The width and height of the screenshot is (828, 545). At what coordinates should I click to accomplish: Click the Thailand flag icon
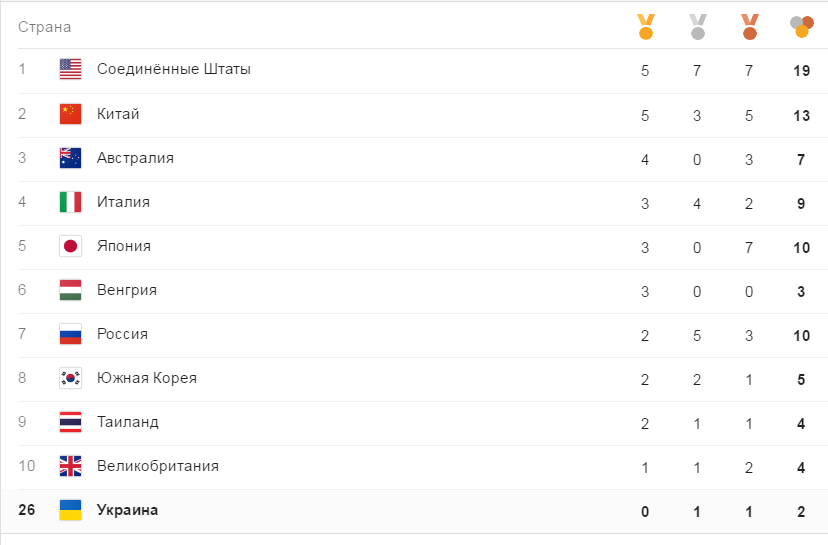point(70,422)
